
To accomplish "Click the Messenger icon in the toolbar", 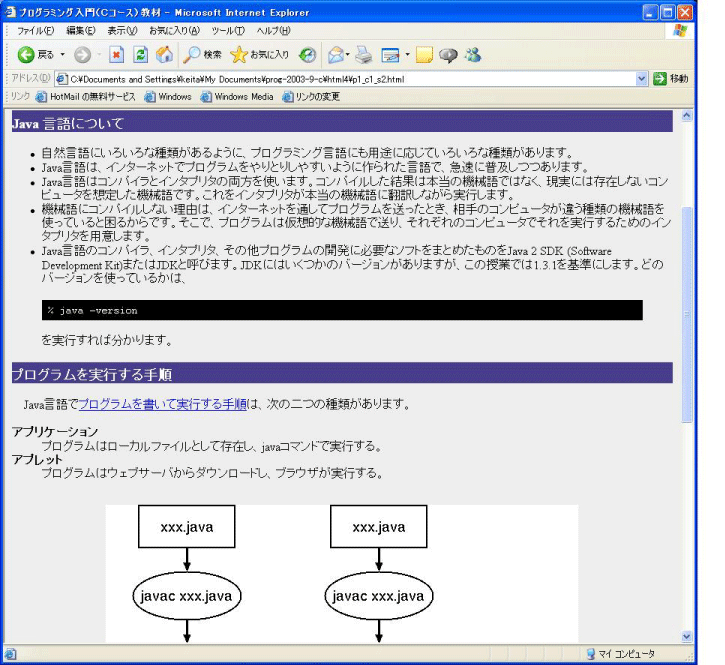I will click(469, 54).
